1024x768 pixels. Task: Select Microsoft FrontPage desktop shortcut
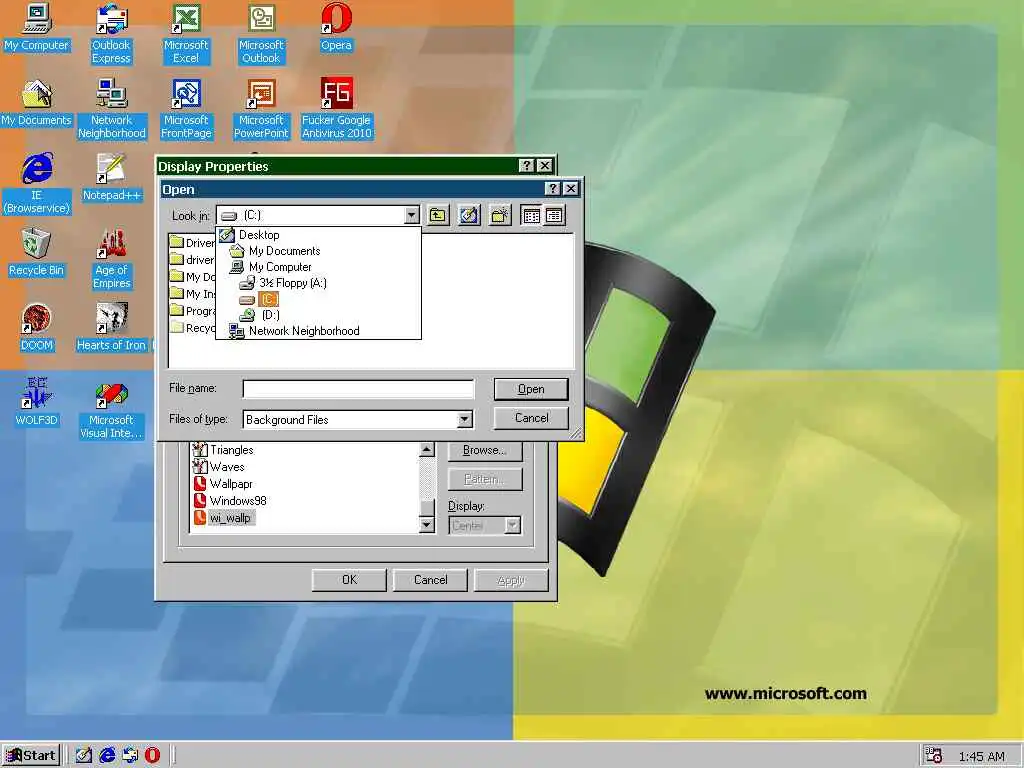(x=186, y=109)
